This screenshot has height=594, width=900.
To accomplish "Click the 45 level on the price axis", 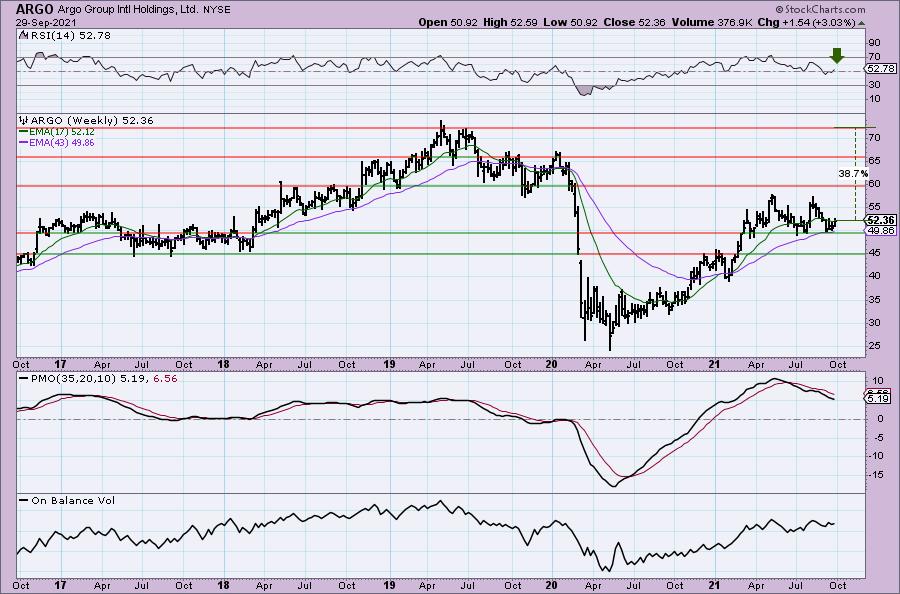I will pos(874,253).
